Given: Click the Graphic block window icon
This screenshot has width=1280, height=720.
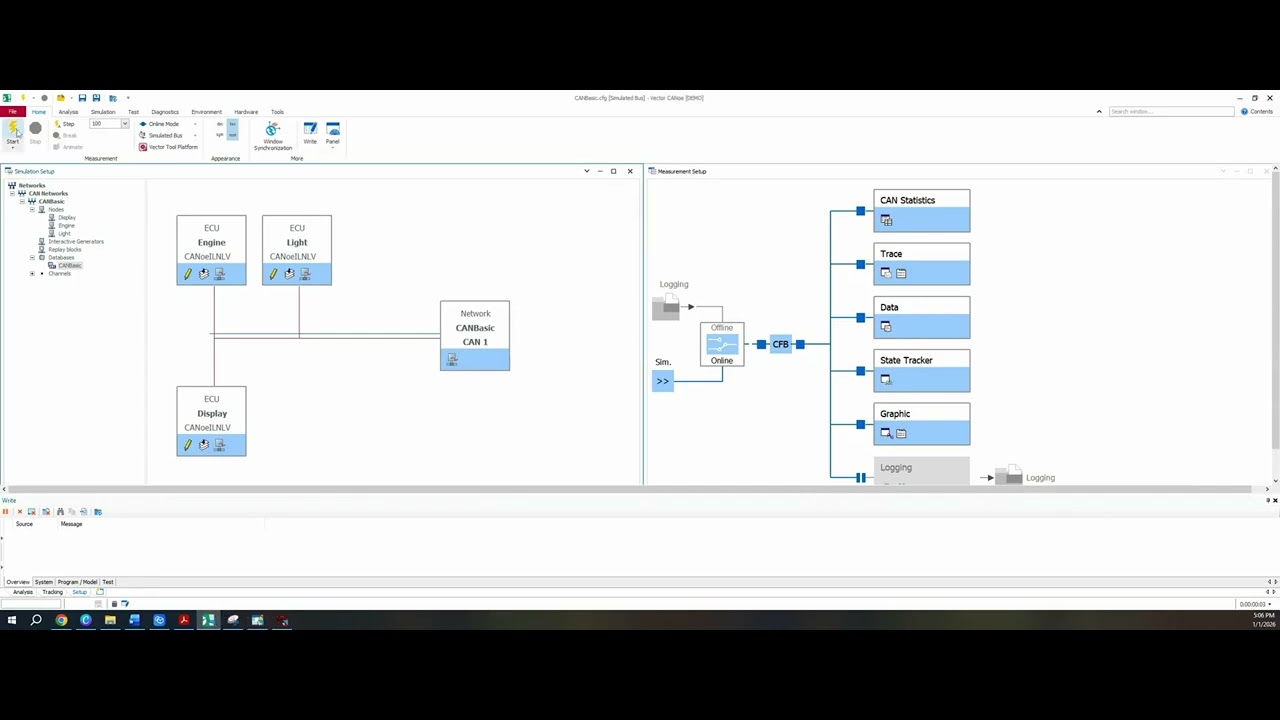Looking at the screenshot, I should 886,433.
